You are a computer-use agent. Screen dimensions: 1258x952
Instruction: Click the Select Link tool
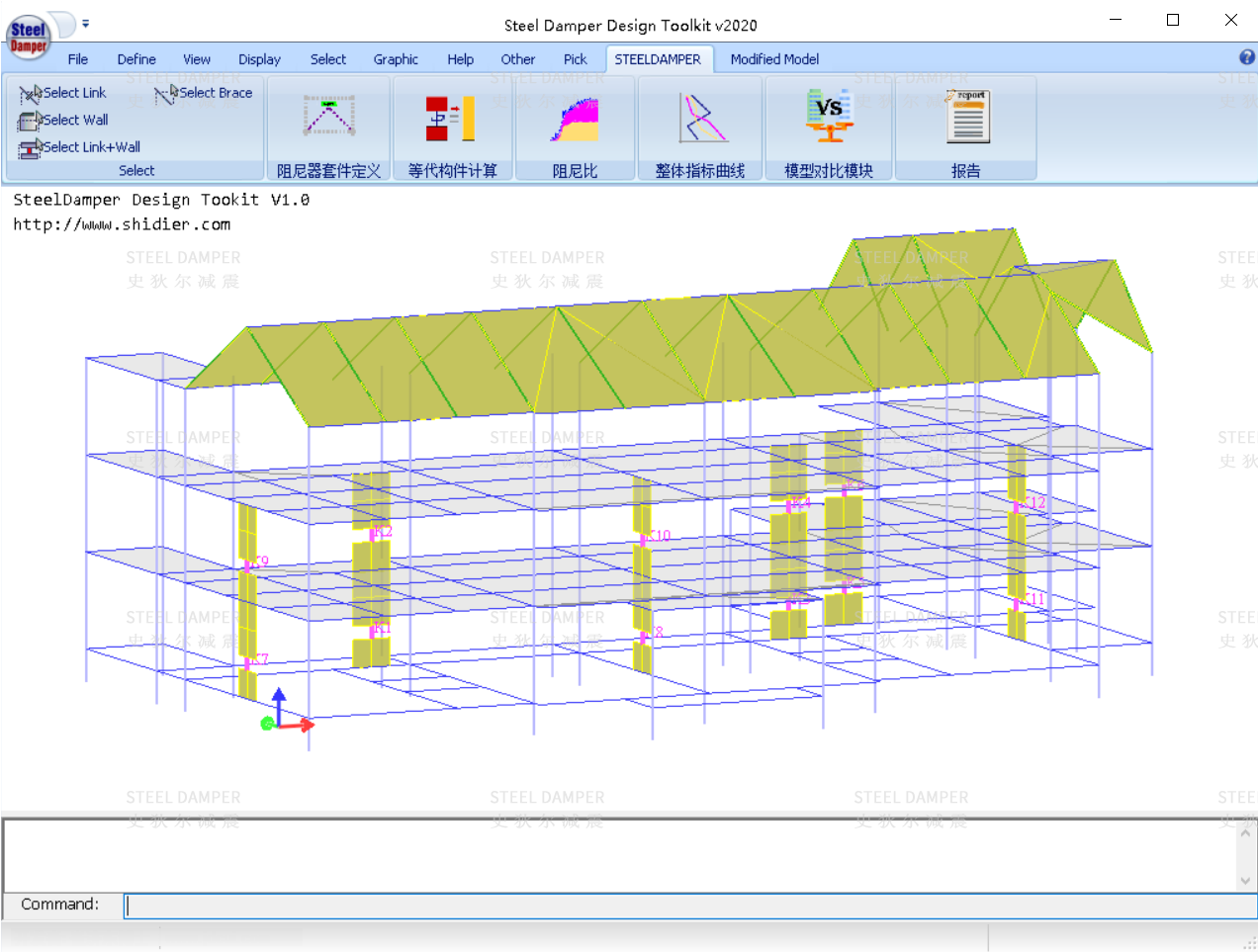tap(62, 93)
